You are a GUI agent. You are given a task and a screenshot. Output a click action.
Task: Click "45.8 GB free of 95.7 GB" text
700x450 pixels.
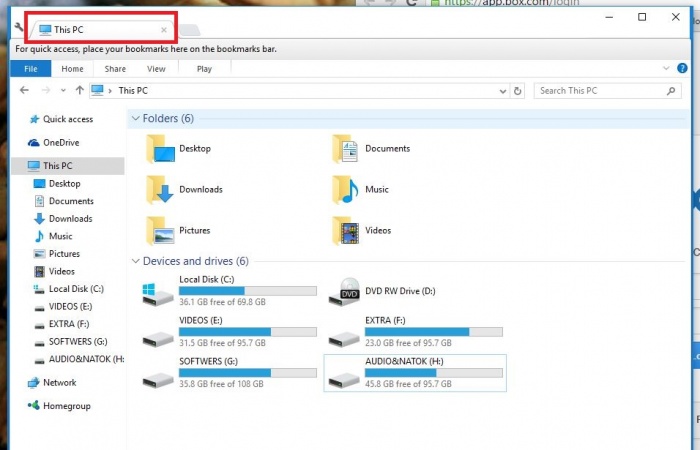408,384
